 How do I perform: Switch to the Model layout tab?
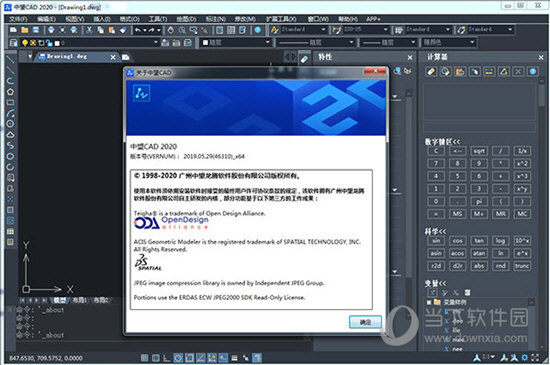point(60,300)
